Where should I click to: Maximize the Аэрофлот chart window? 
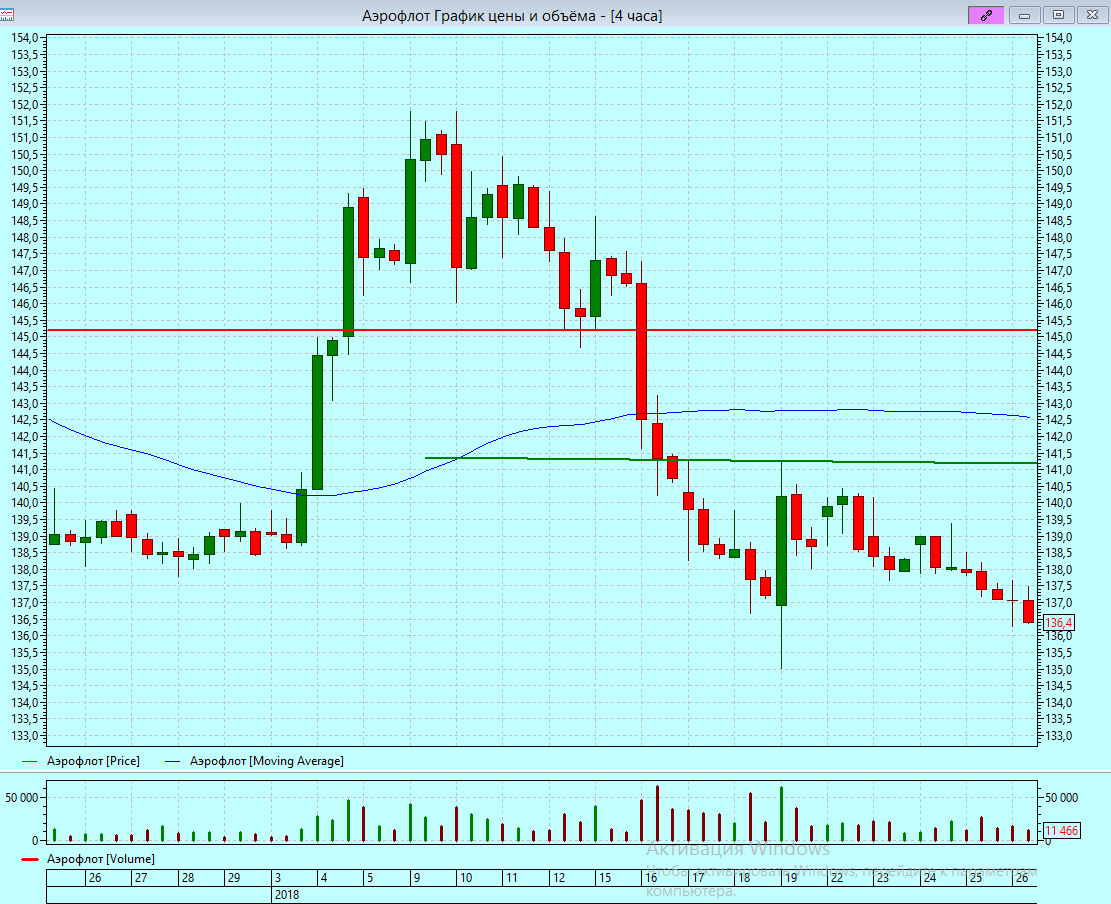1059,15
